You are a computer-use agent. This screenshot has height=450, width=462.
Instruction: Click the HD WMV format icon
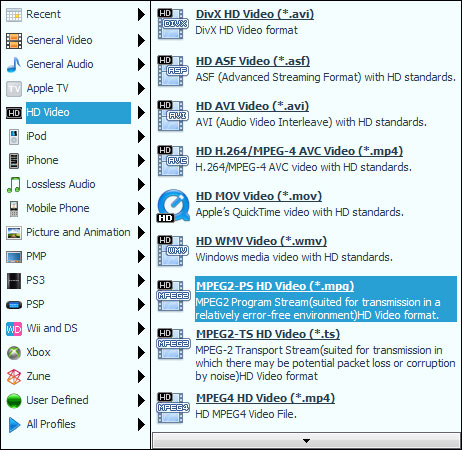(x=173, y=251)
